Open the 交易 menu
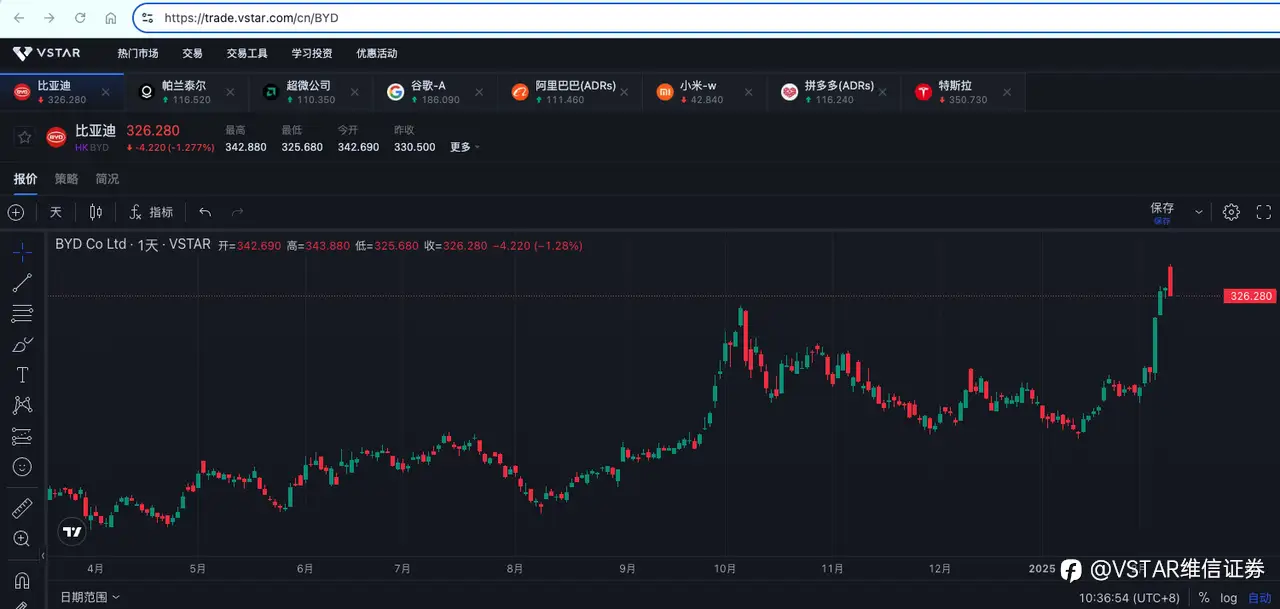 193,53
